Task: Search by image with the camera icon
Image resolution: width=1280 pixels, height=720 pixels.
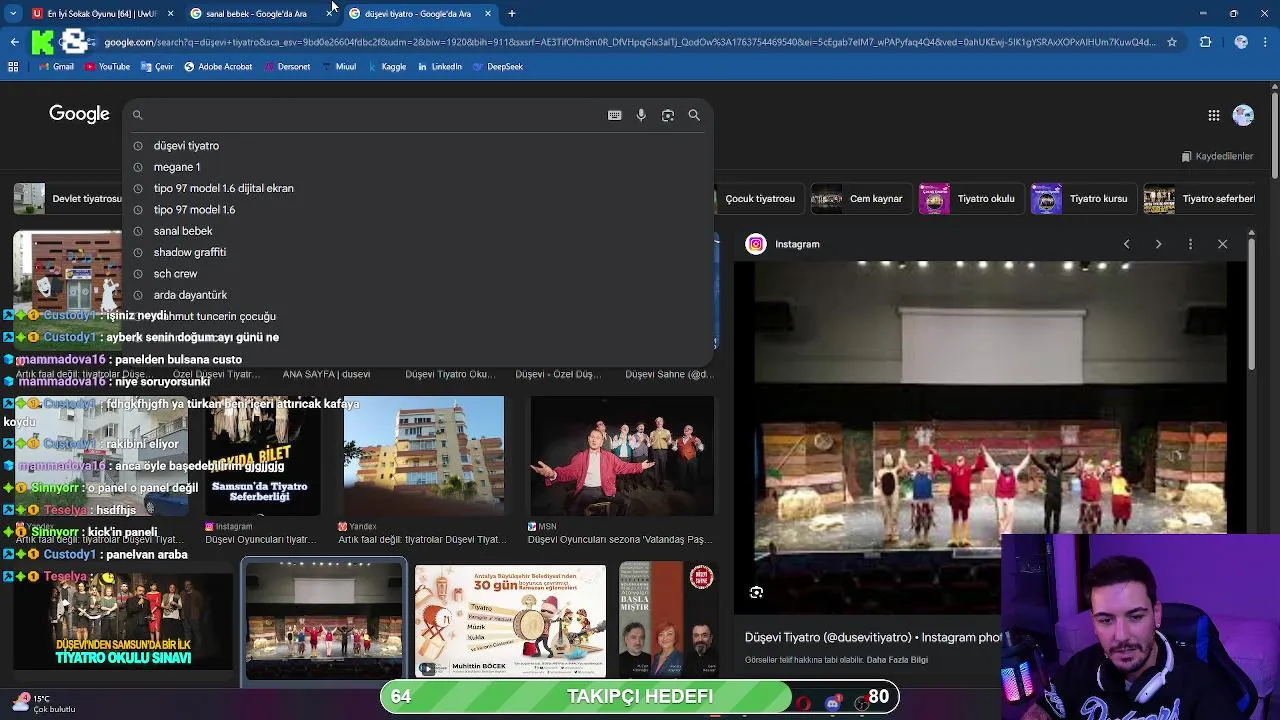Action: point(668,115)
